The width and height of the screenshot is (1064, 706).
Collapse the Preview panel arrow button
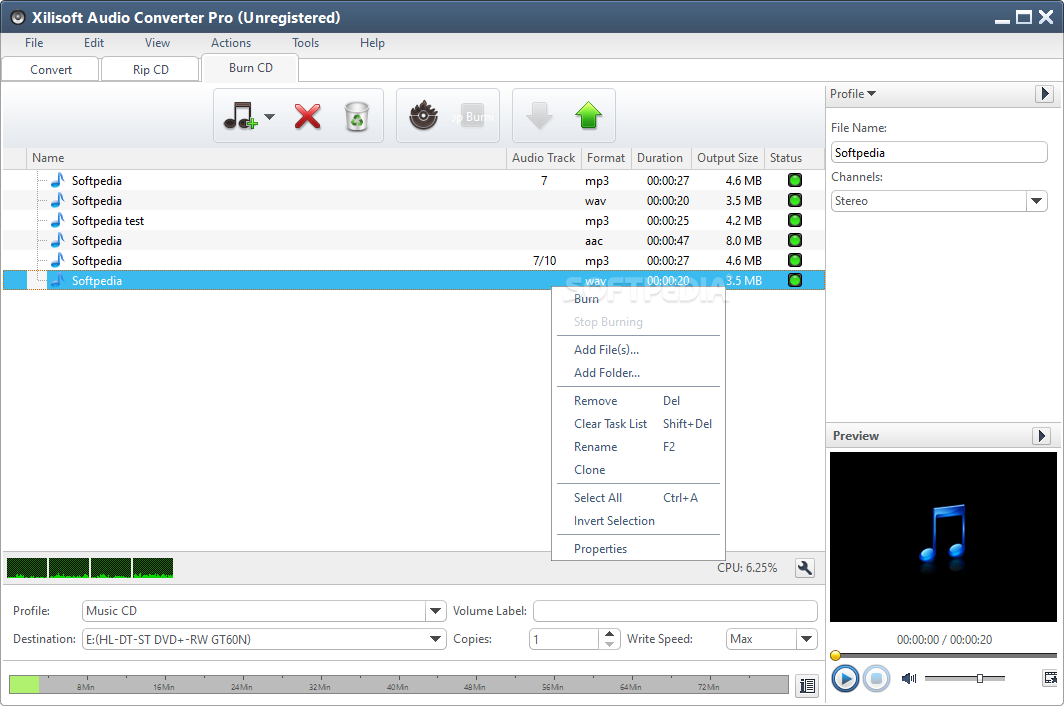[1041, 436]
